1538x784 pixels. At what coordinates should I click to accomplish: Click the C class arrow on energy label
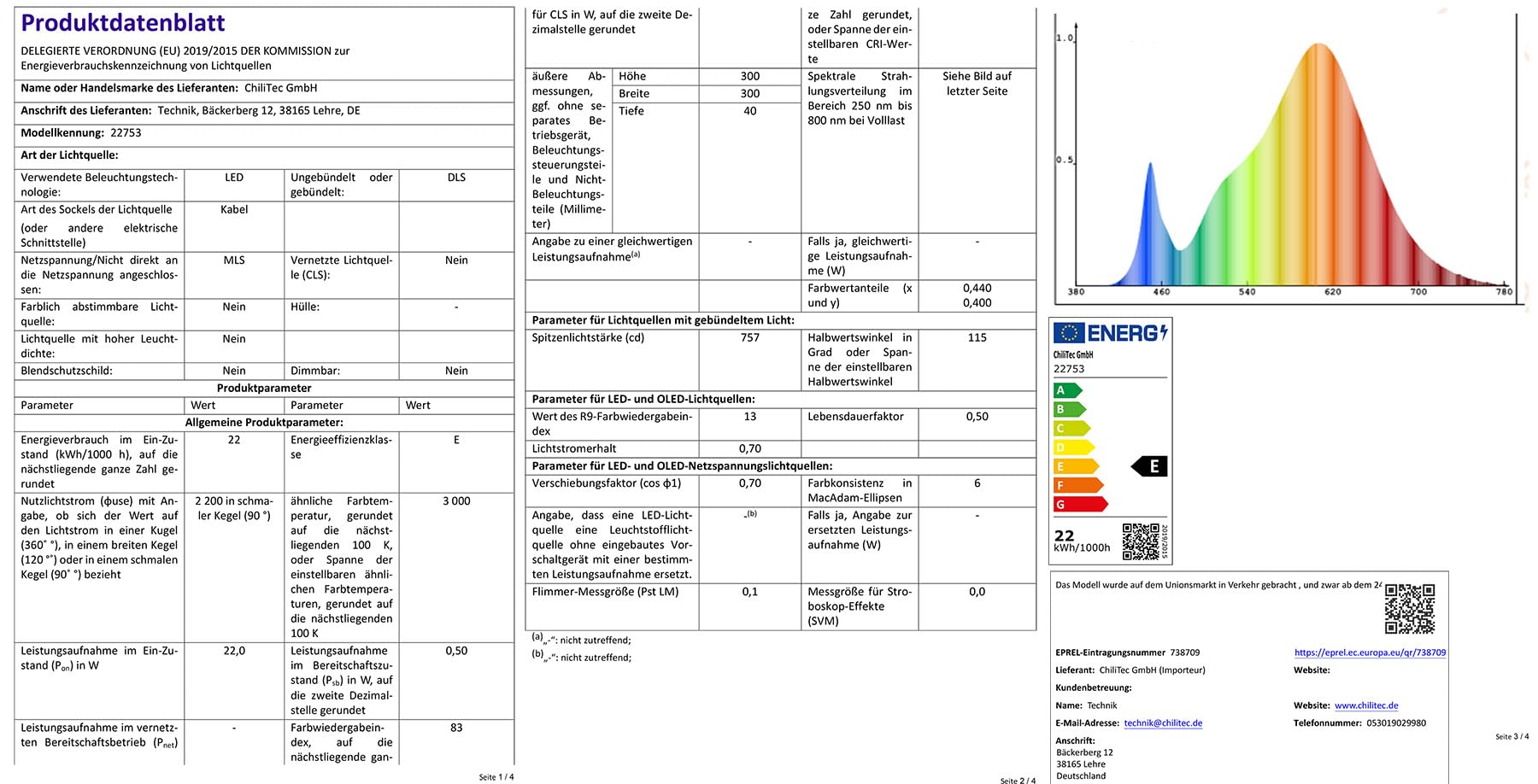coord(1072,428)
